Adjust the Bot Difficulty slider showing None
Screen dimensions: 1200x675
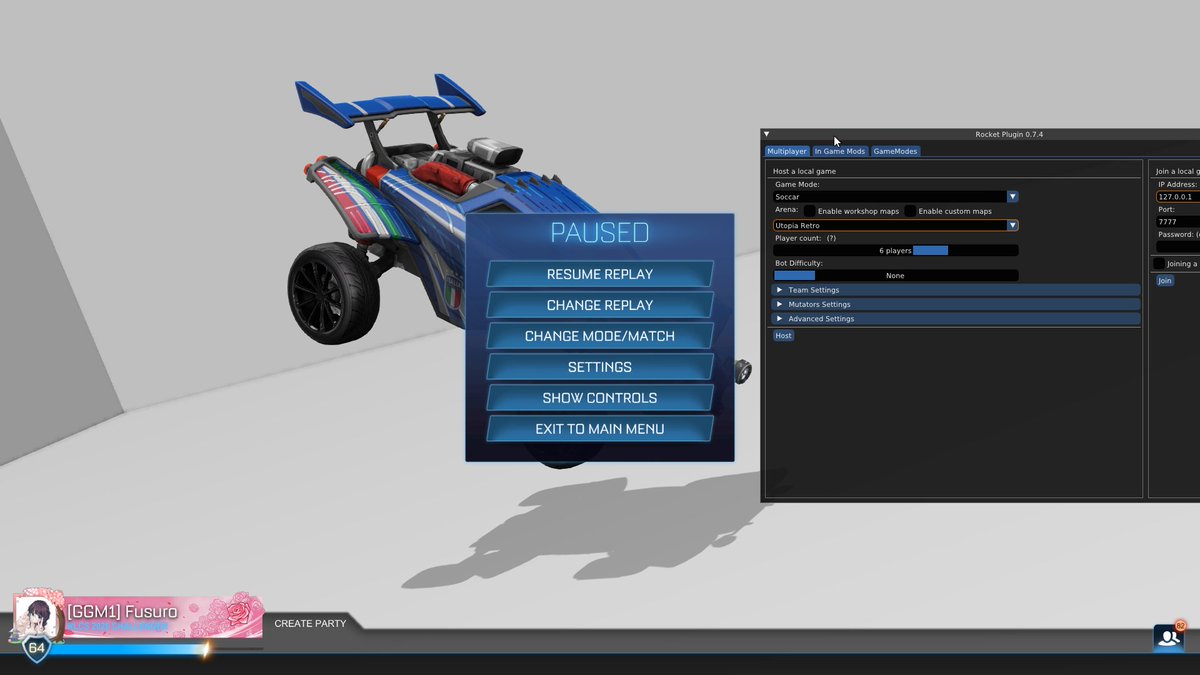point(896,275)
